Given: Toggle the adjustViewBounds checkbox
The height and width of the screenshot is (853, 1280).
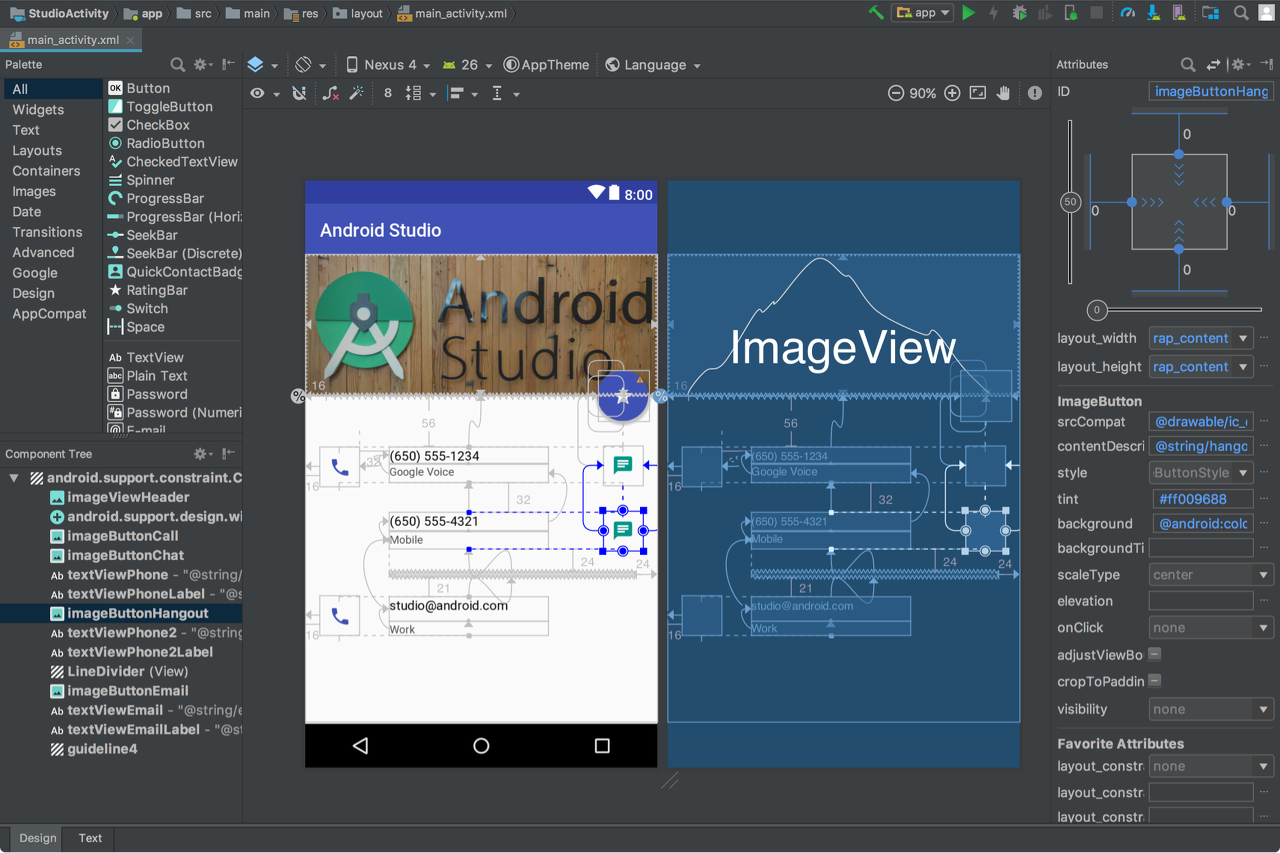Looking at the screenshot, I should [x=1155, y=654].
